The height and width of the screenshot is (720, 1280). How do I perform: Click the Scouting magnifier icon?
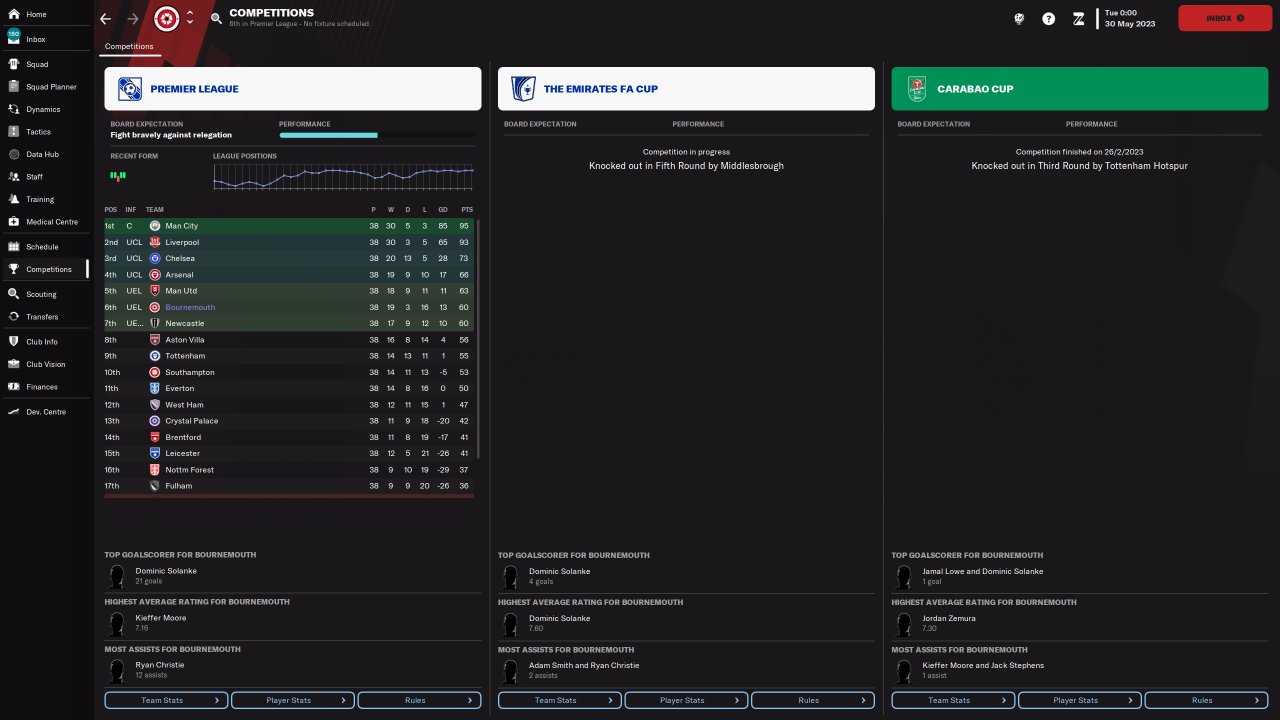pos(14,294)
